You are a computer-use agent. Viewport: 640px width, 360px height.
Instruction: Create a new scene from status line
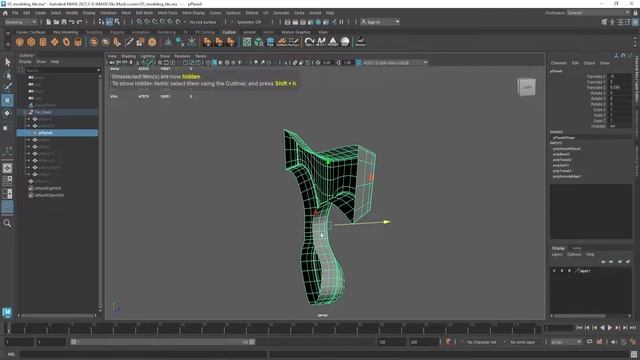click(x=49, y=22)
